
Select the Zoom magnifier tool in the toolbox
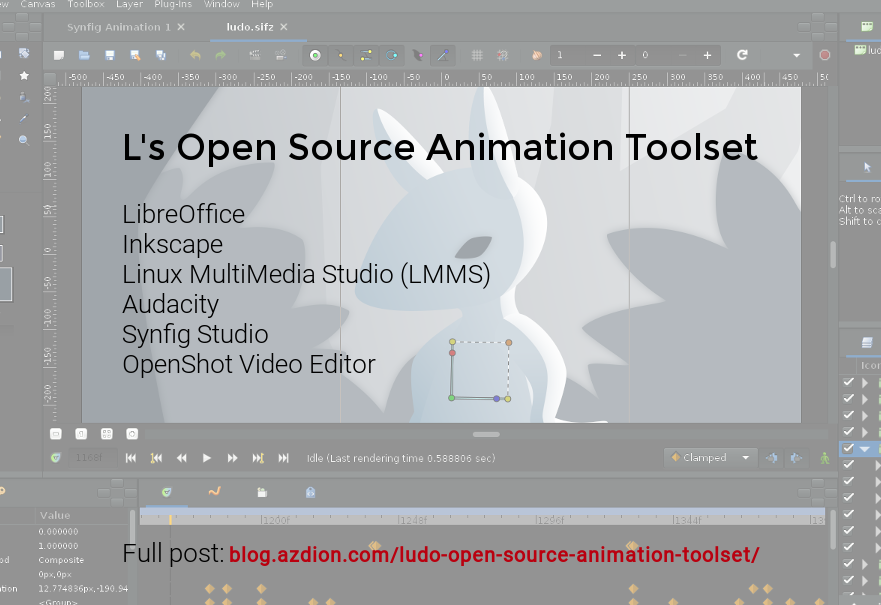(x=24, y=140)
